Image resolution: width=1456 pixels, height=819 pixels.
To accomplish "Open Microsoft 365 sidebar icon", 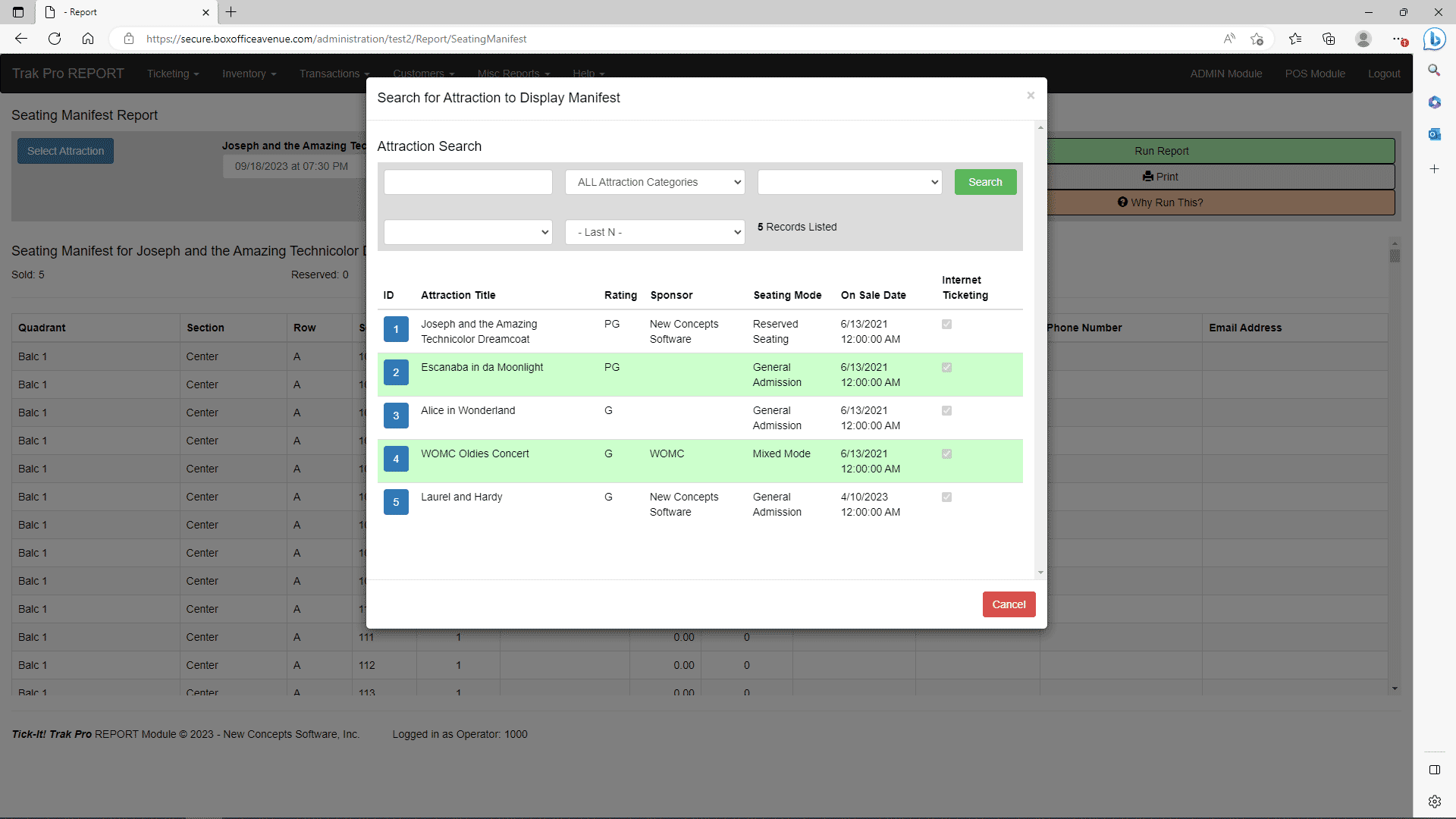I will click(x=1434, y=102).
